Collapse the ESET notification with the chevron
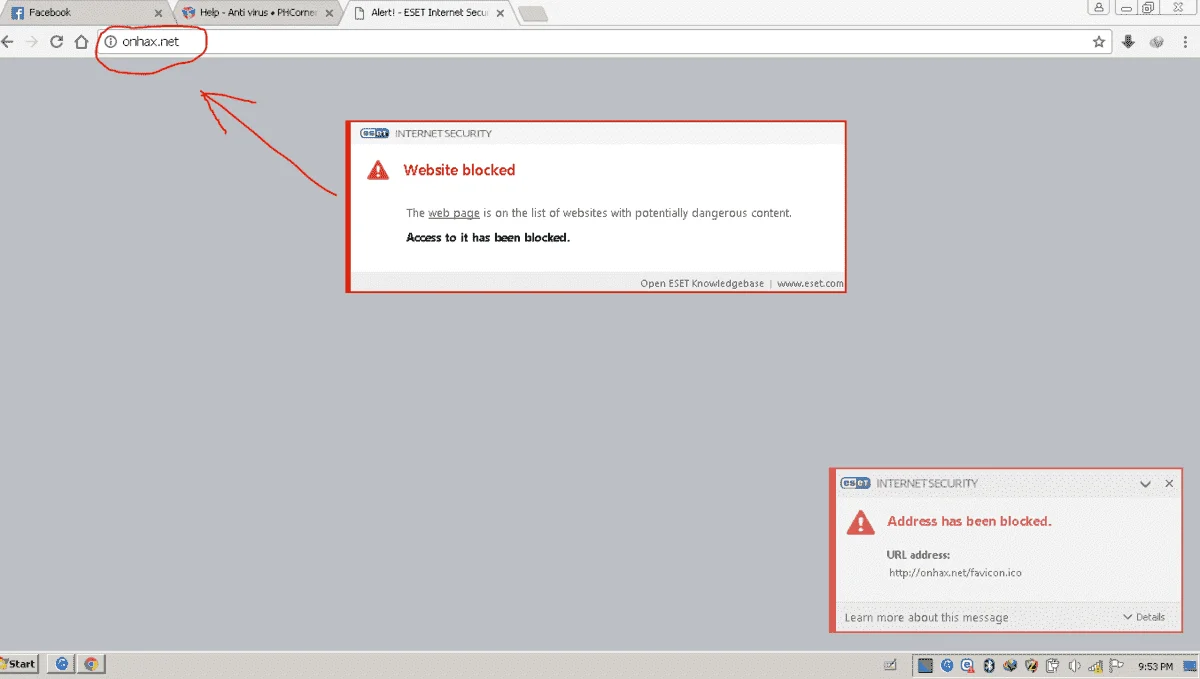 click(x=1146, y=483)
